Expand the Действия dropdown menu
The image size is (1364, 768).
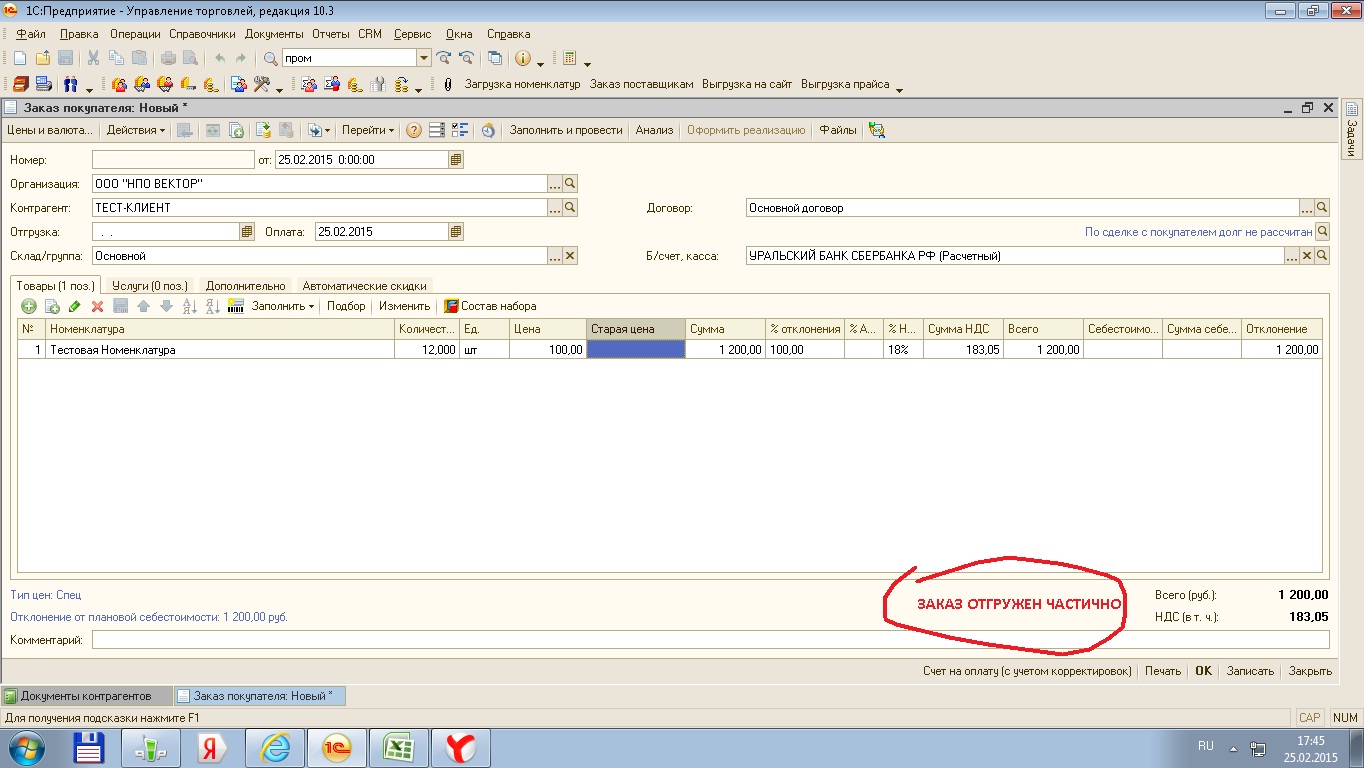[x=136, y=130]
